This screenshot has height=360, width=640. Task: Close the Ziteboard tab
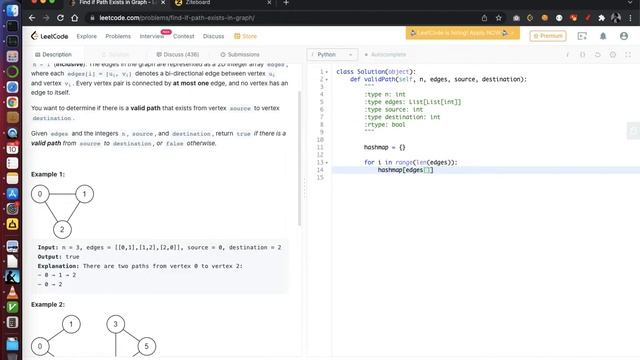pyautogui.click(x=269, y=3)
